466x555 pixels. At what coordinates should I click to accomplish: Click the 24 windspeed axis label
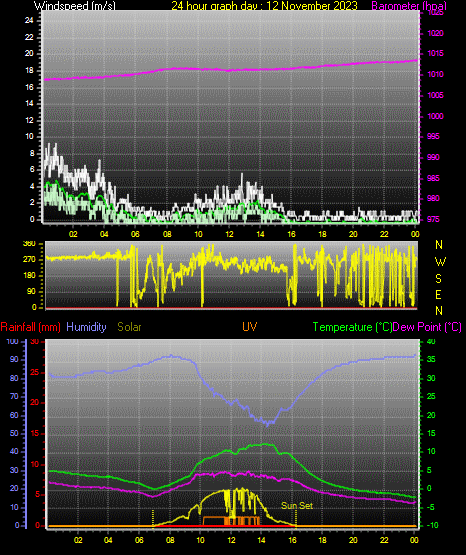click(x=29, y=21)
